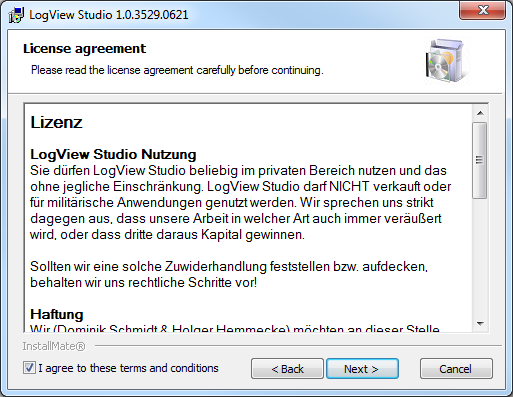This screenshot has height=397, width=513.
Task: Click the "Haftung" section heading
Action: 57,314
